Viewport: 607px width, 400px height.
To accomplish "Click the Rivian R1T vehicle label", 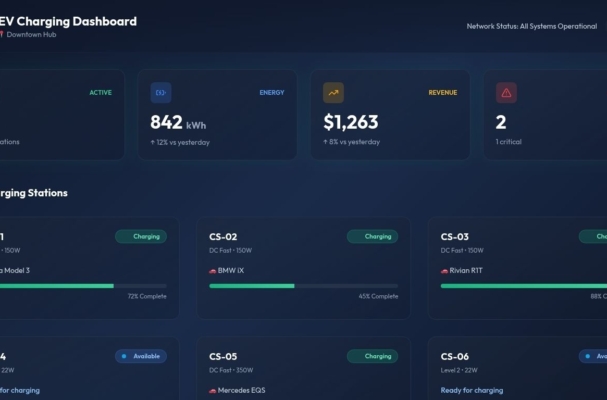I will pos(466,271).
